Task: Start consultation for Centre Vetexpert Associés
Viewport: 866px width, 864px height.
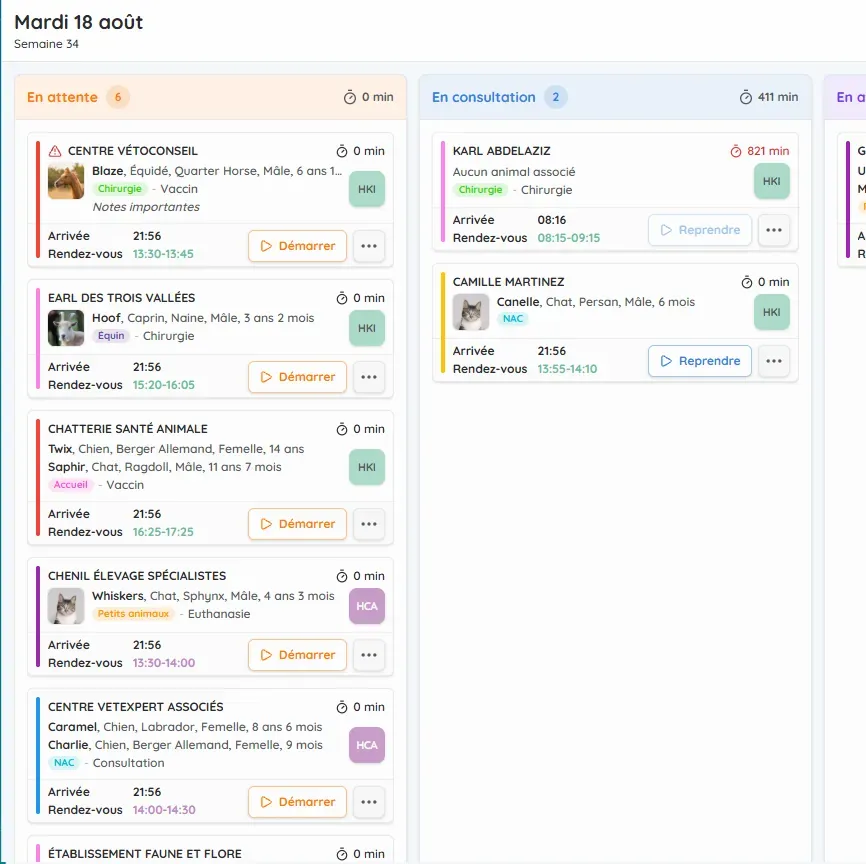Action: 297,802
